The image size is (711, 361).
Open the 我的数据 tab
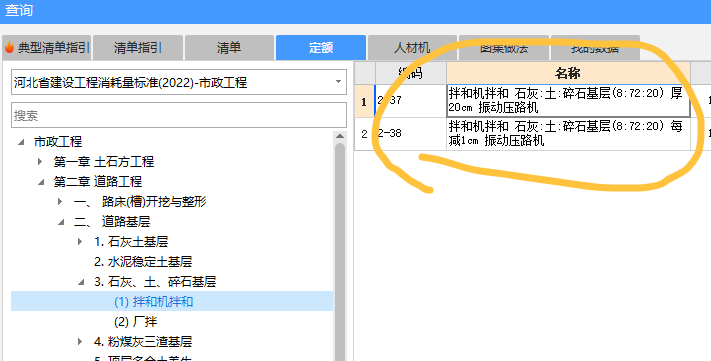[x=595, y=48]
